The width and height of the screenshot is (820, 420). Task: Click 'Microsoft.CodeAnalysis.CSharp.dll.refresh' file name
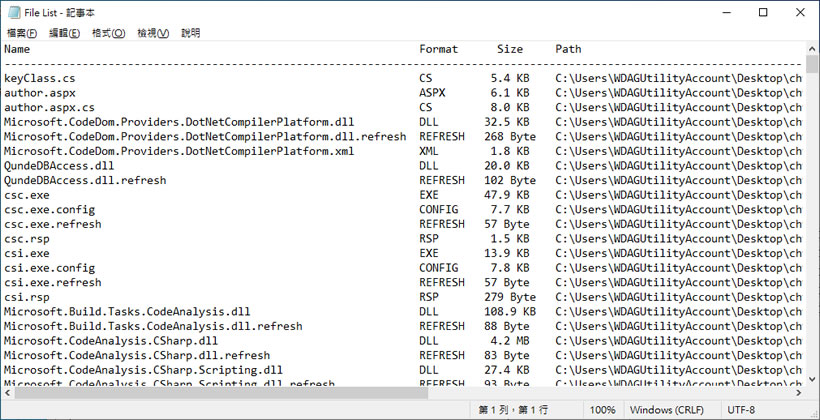137,356
